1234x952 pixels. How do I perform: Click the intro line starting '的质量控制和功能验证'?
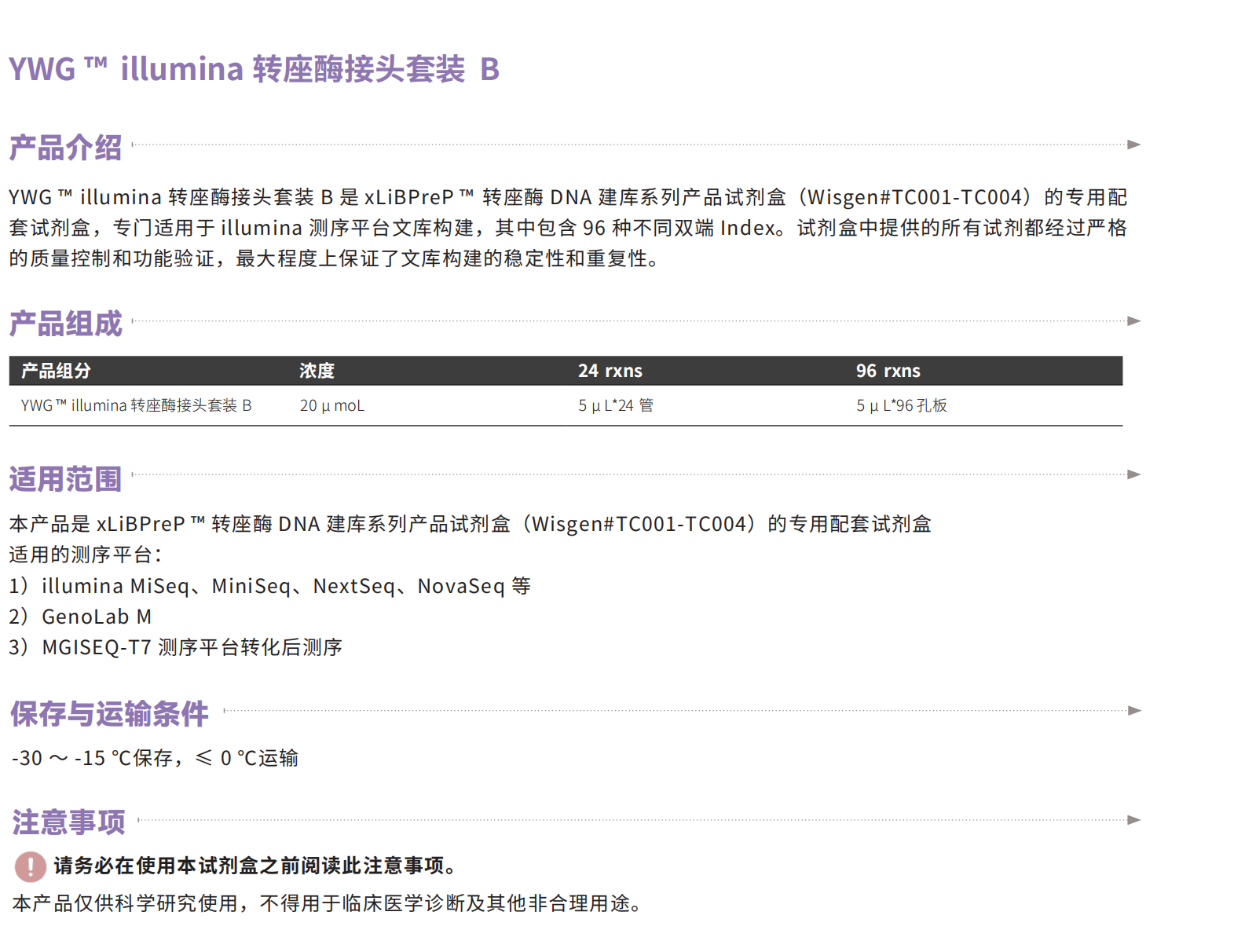point(334,258)
